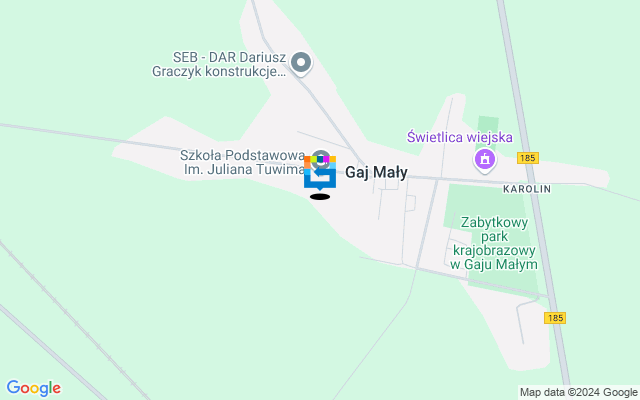Open the Zabytkowy park krajobrazowy label
The image size is (640, 400).
[494, 243]
